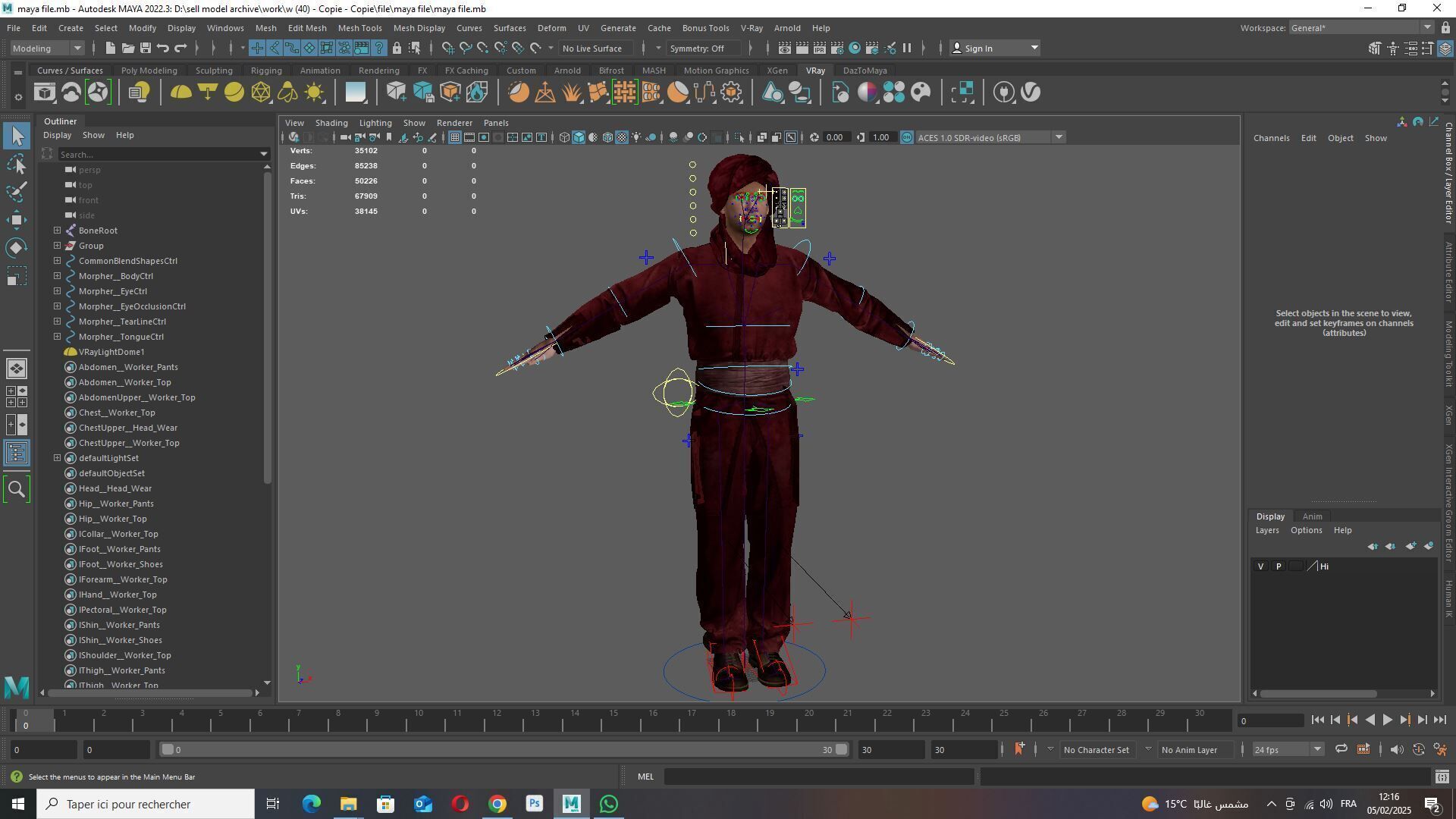Select Hip__Worker_Pants in the Outliner

coord(116,504)
